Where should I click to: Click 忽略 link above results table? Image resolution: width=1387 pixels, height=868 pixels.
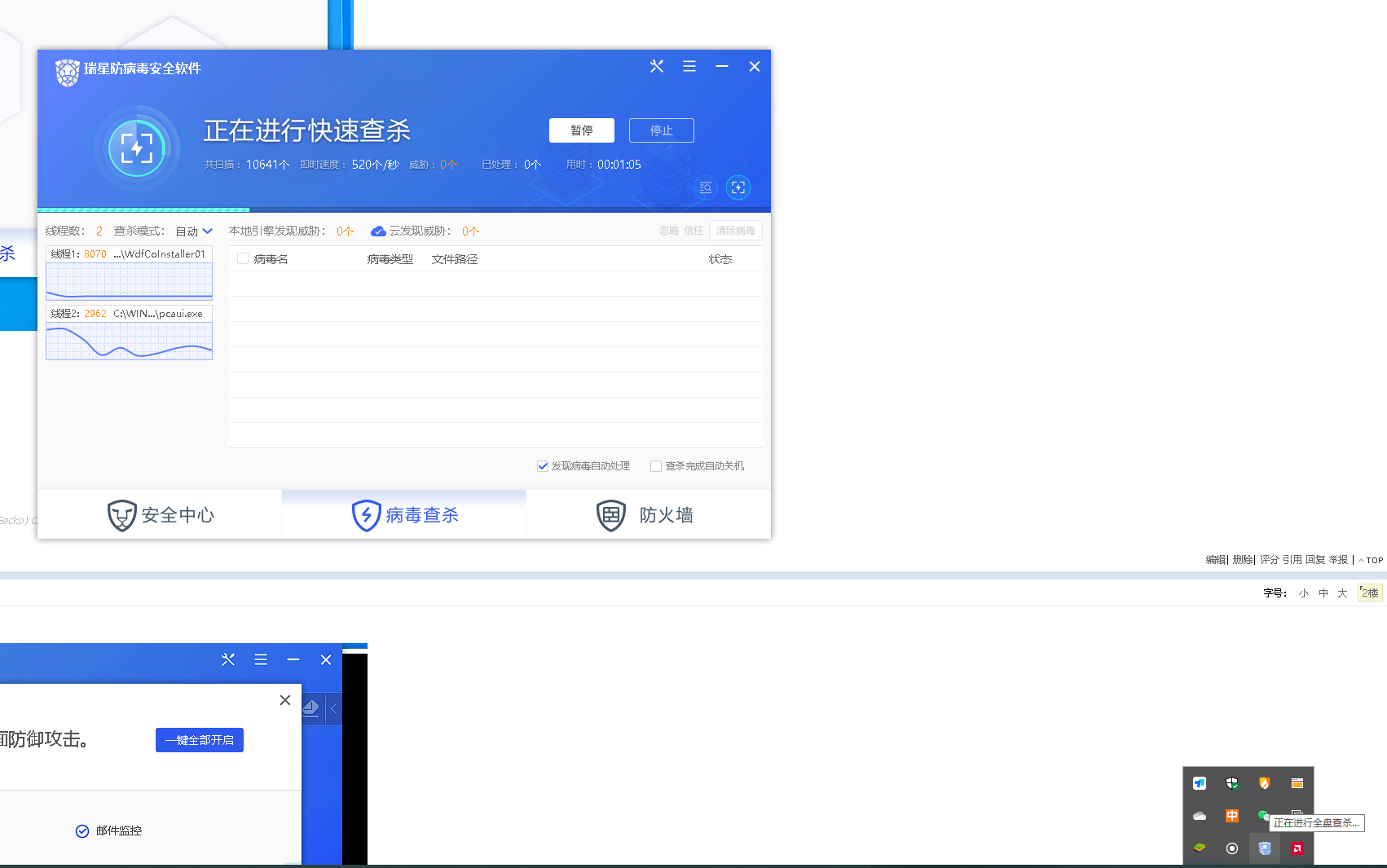point(669,231)
